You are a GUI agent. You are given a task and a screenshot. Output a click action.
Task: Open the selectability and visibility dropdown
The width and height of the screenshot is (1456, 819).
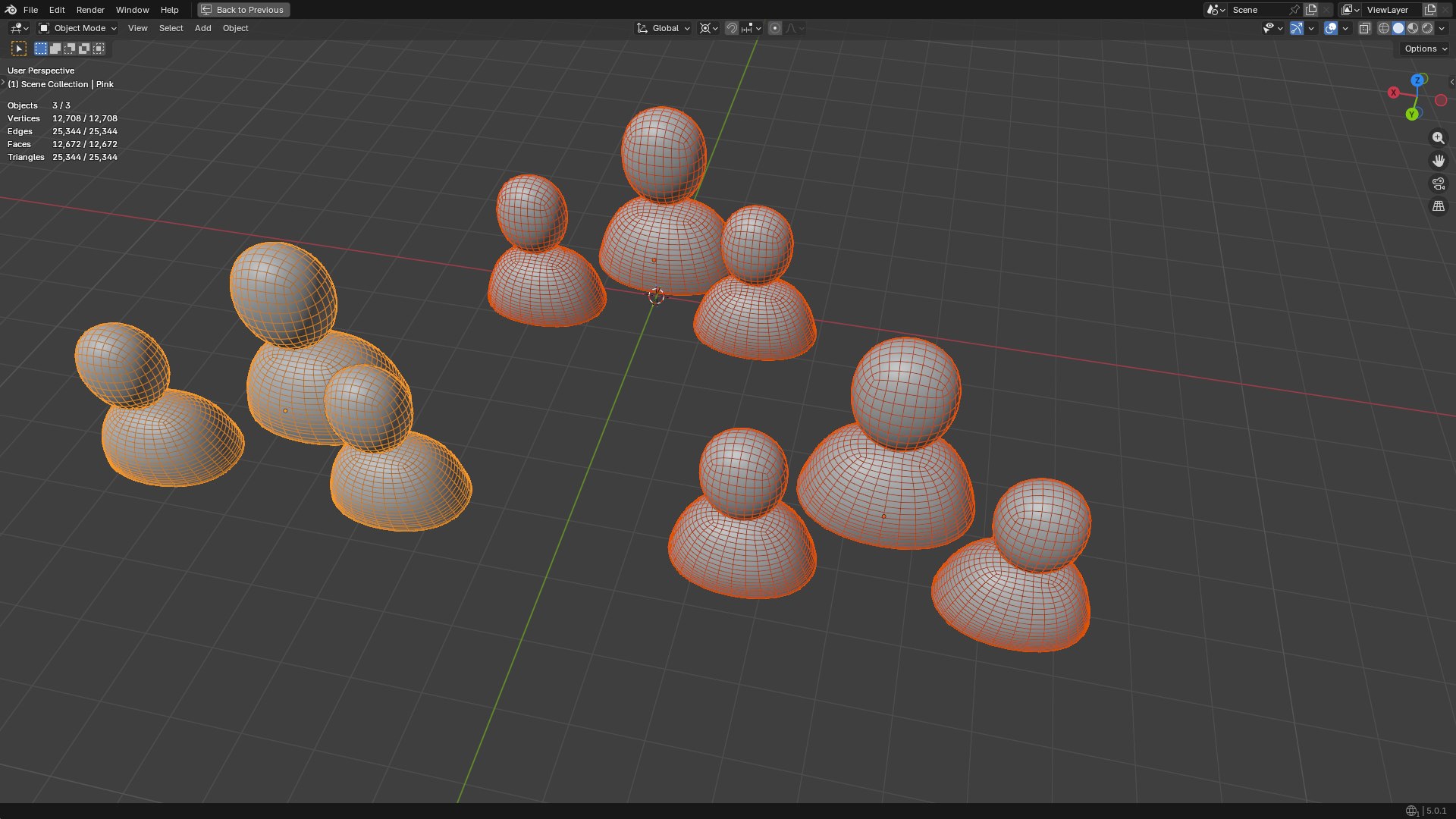[x=1272, y=28]
